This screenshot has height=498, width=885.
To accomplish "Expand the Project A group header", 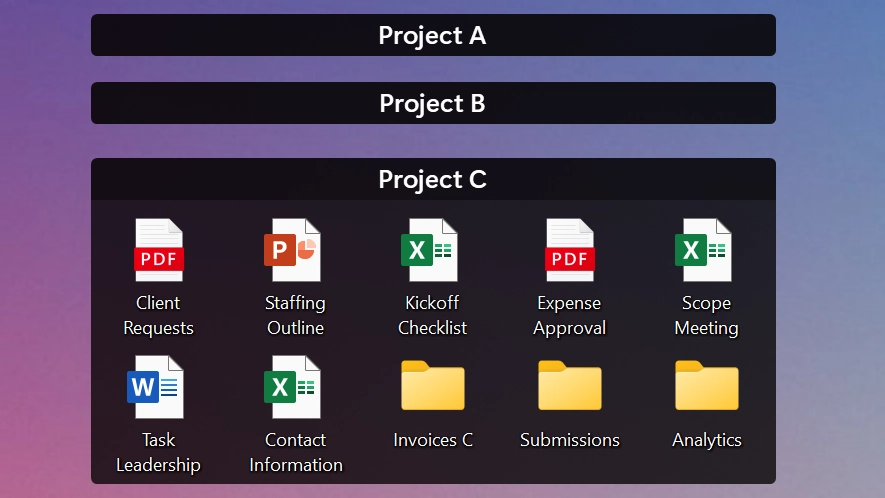I will coord(433,35).
